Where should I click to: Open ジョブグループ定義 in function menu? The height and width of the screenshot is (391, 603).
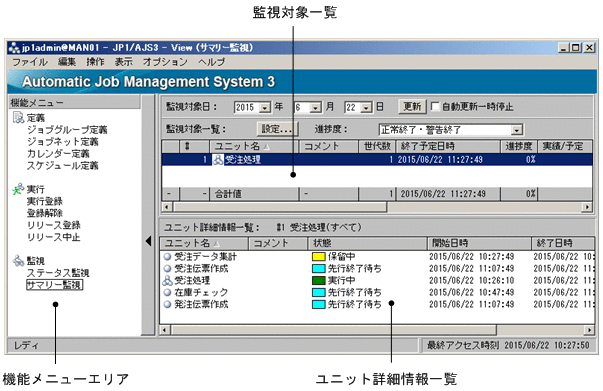click(67, 130)
